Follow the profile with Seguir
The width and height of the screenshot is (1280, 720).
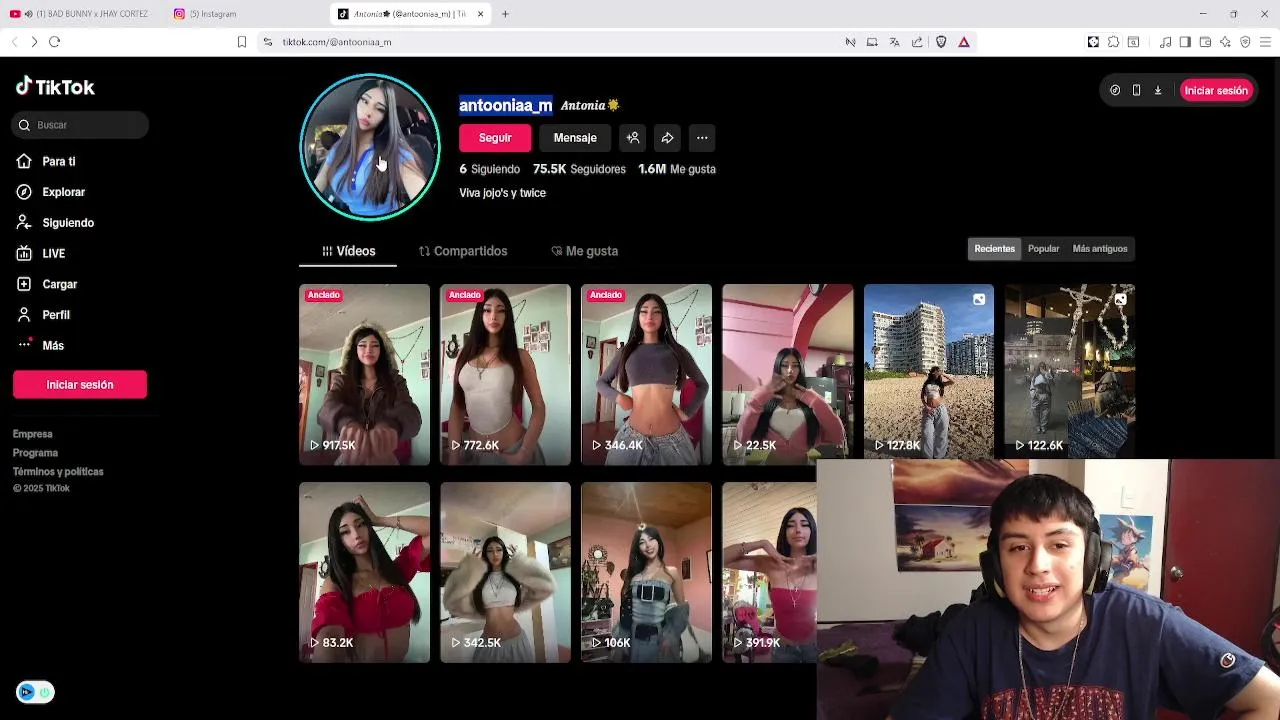(x=495, y=138)
